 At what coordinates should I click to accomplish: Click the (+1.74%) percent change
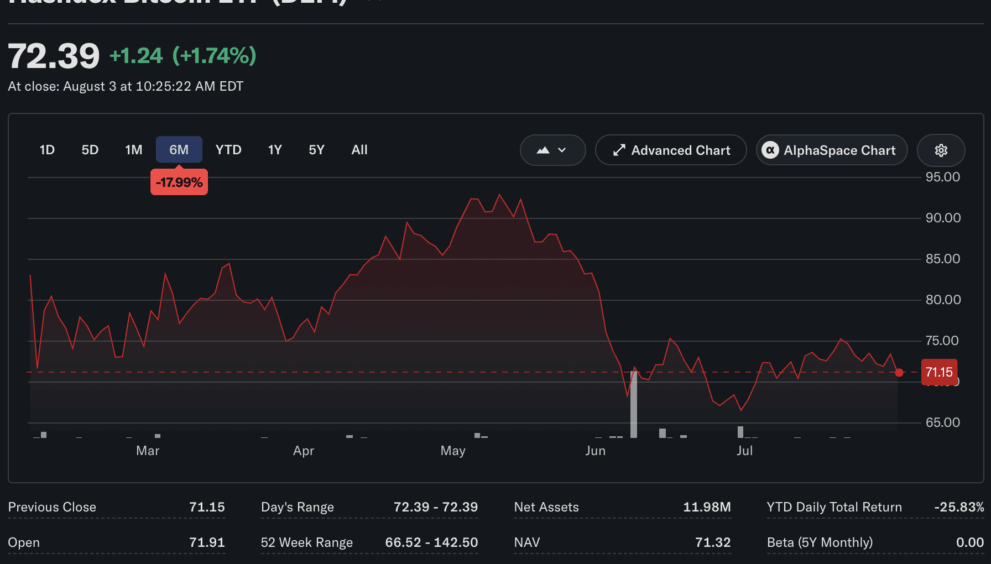pyautogui.click(x=214, y=56)
